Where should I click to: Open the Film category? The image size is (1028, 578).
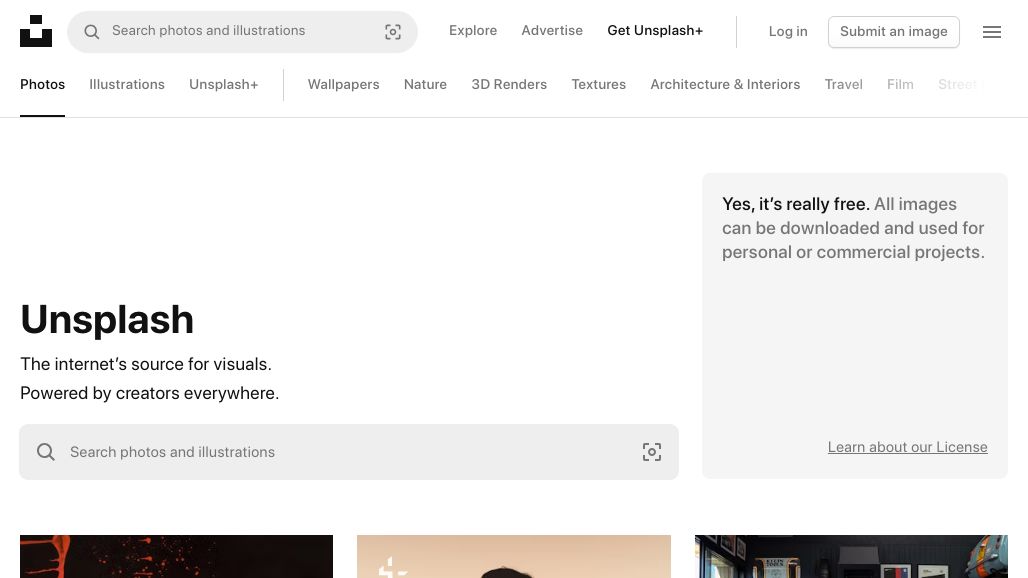(900, 85)
